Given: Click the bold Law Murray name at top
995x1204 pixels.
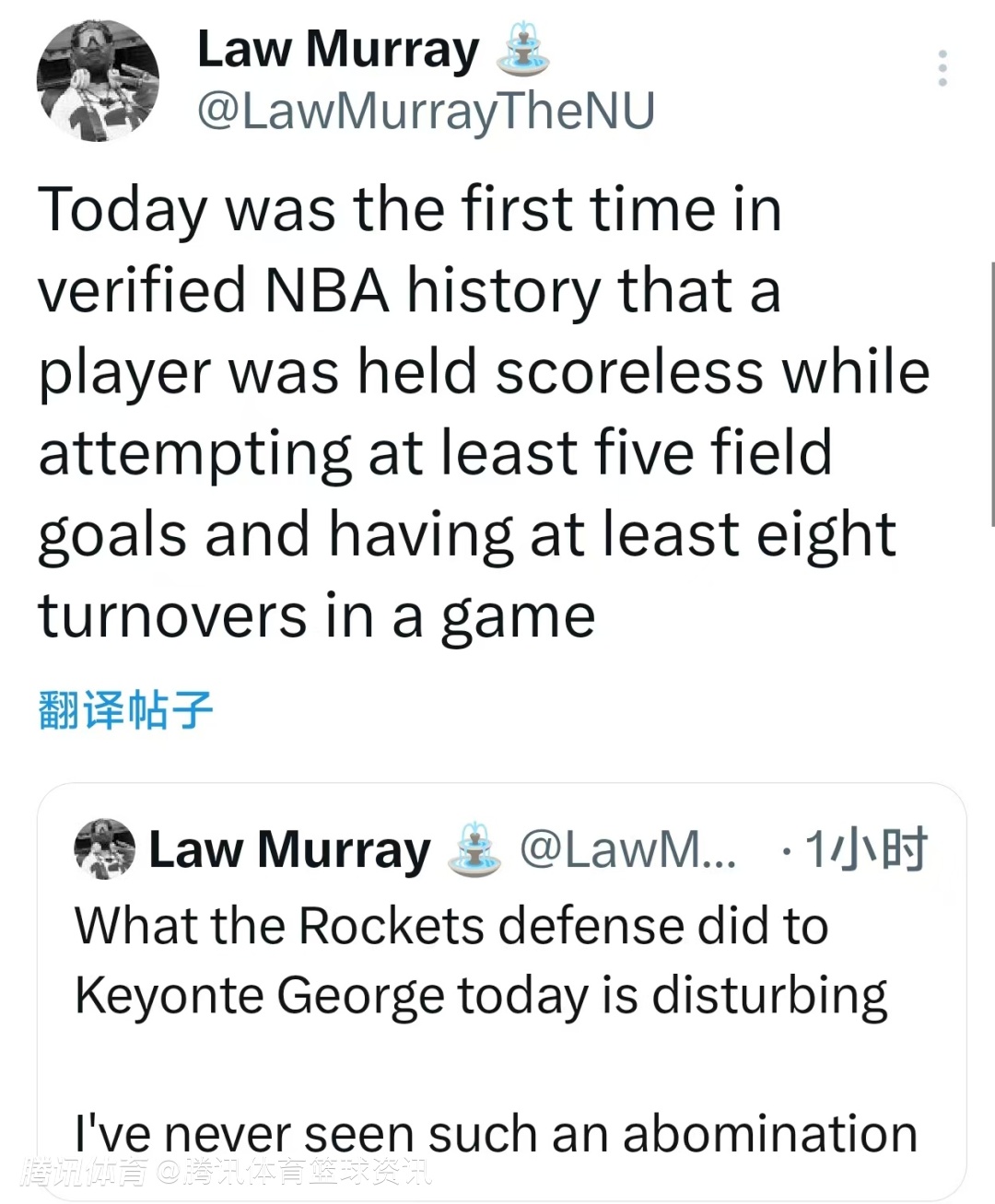Looking at the screenshot, I should pyautogui.click(x=338, y=50).
